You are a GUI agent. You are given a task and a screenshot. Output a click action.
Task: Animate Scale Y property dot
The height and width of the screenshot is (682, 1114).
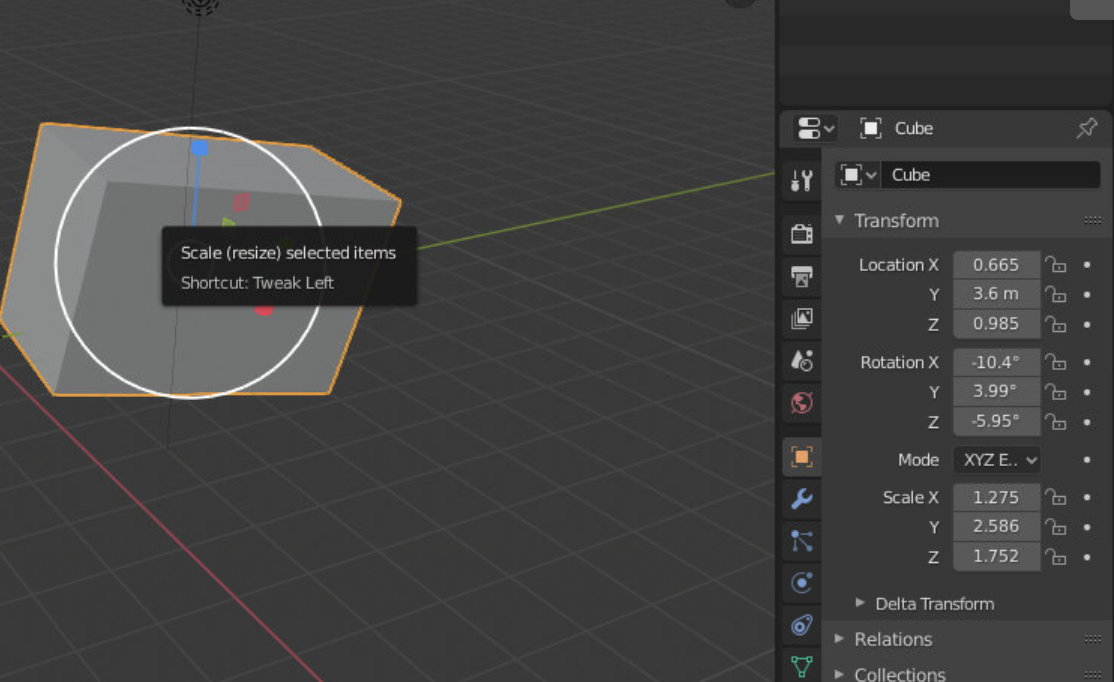pyautogui.click(x=1087, y=527)
